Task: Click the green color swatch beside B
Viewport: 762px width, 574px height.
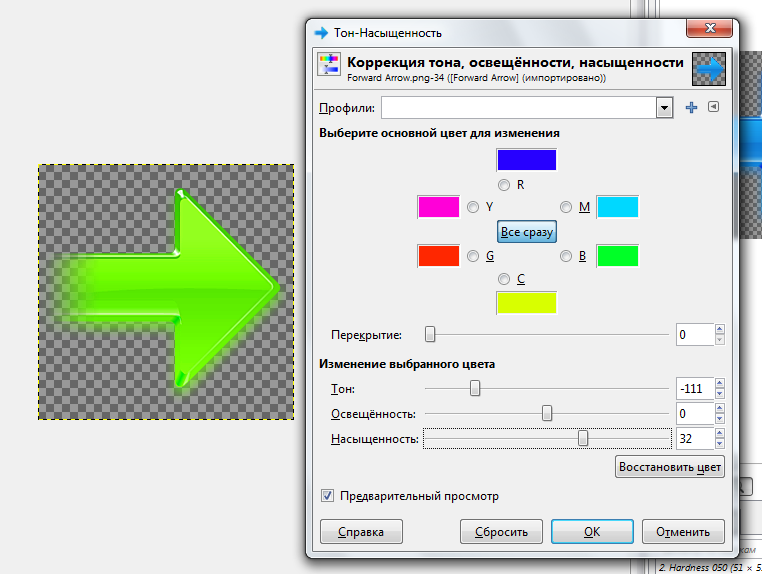Action: click(618, 256)
